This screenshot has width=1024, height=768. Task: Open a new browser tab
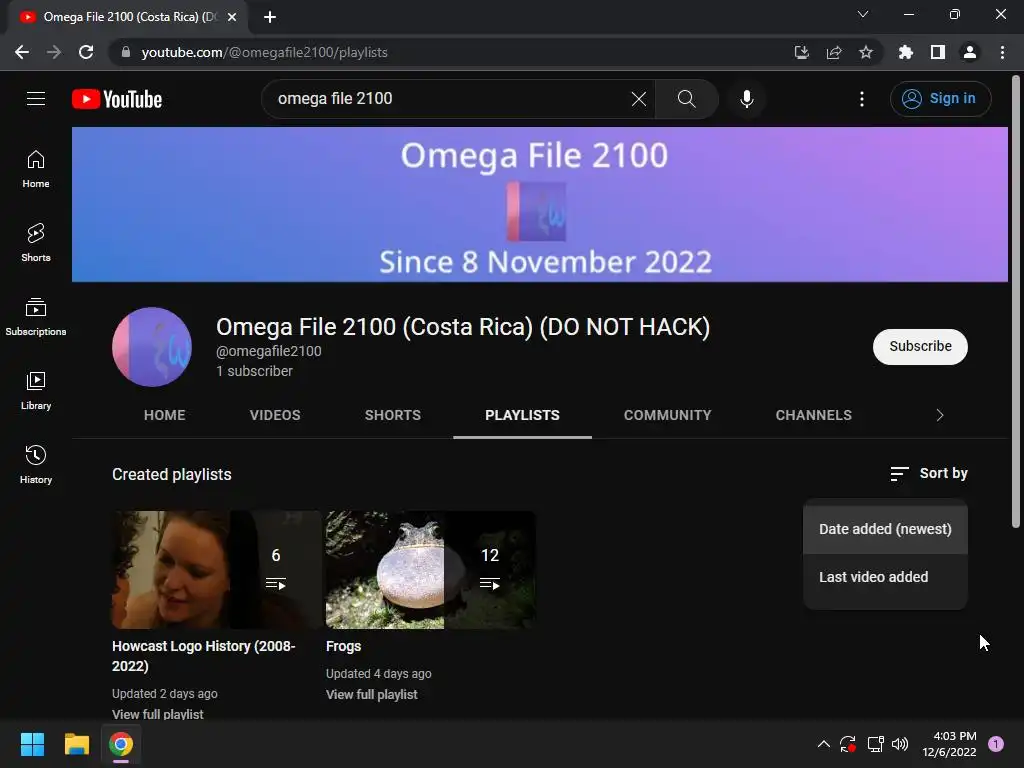point(270,17)
